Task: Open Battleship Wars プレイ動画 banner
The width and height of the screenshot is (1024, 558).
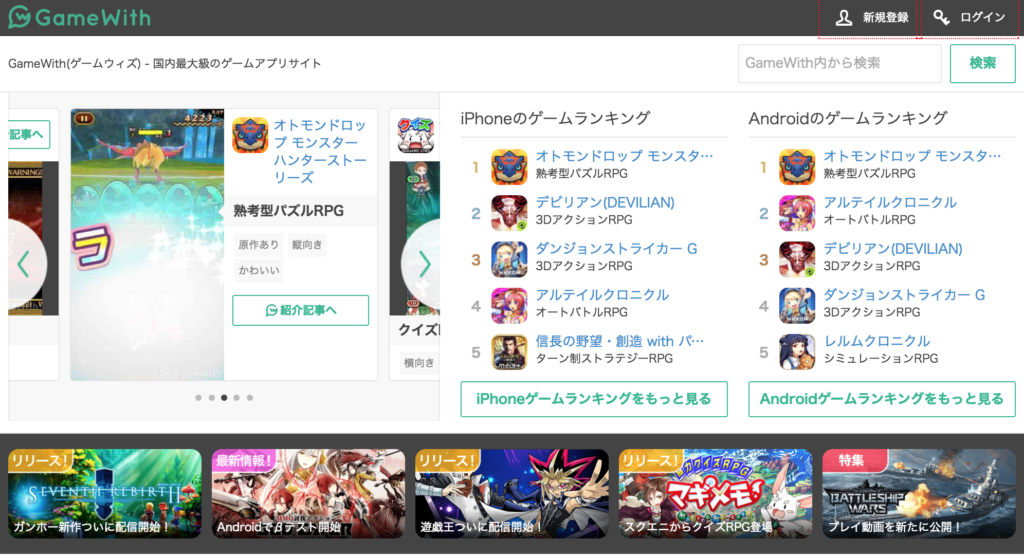Action: 919,493
